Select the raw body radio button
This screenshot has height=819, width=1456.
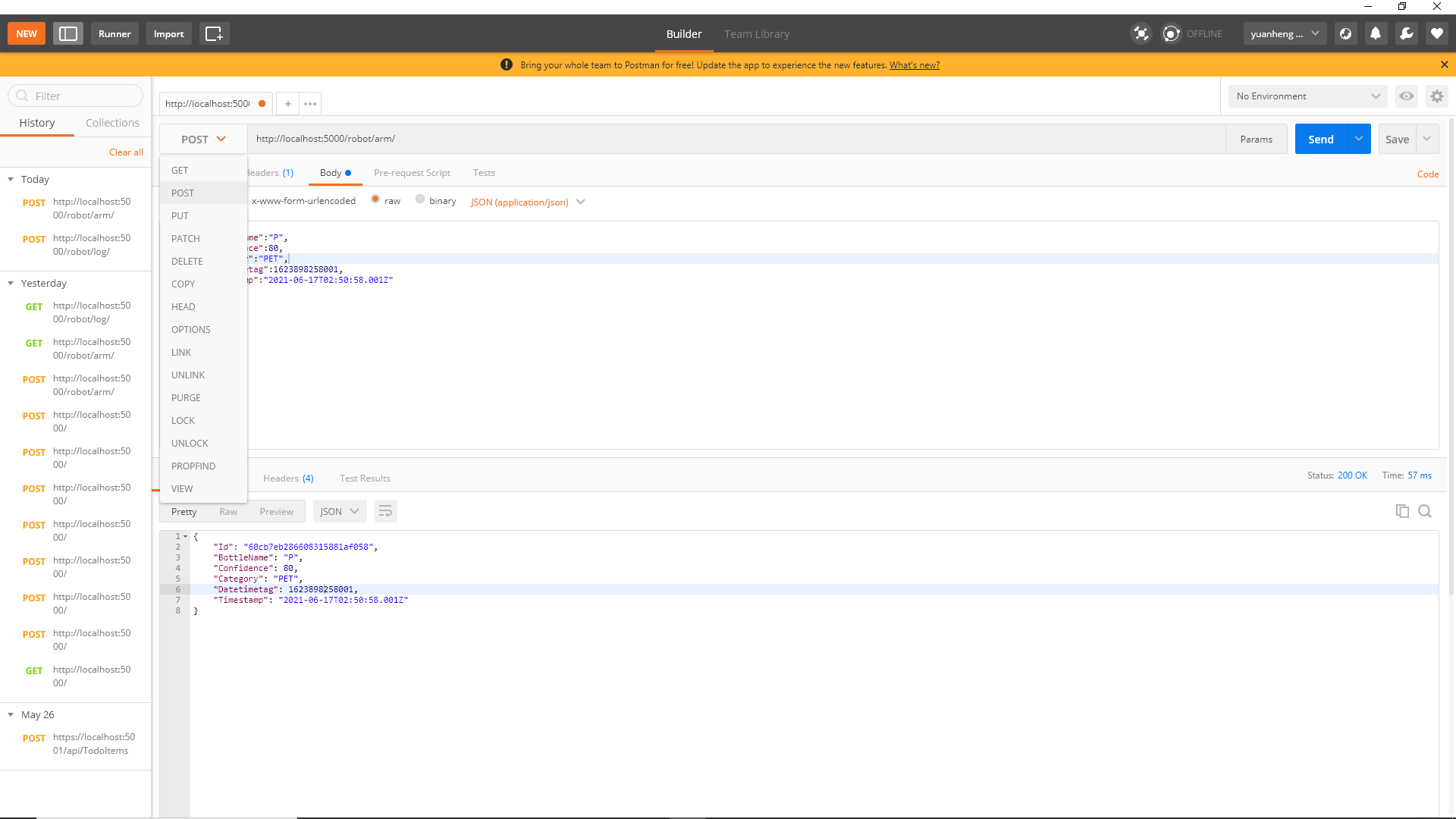[375, 199]
